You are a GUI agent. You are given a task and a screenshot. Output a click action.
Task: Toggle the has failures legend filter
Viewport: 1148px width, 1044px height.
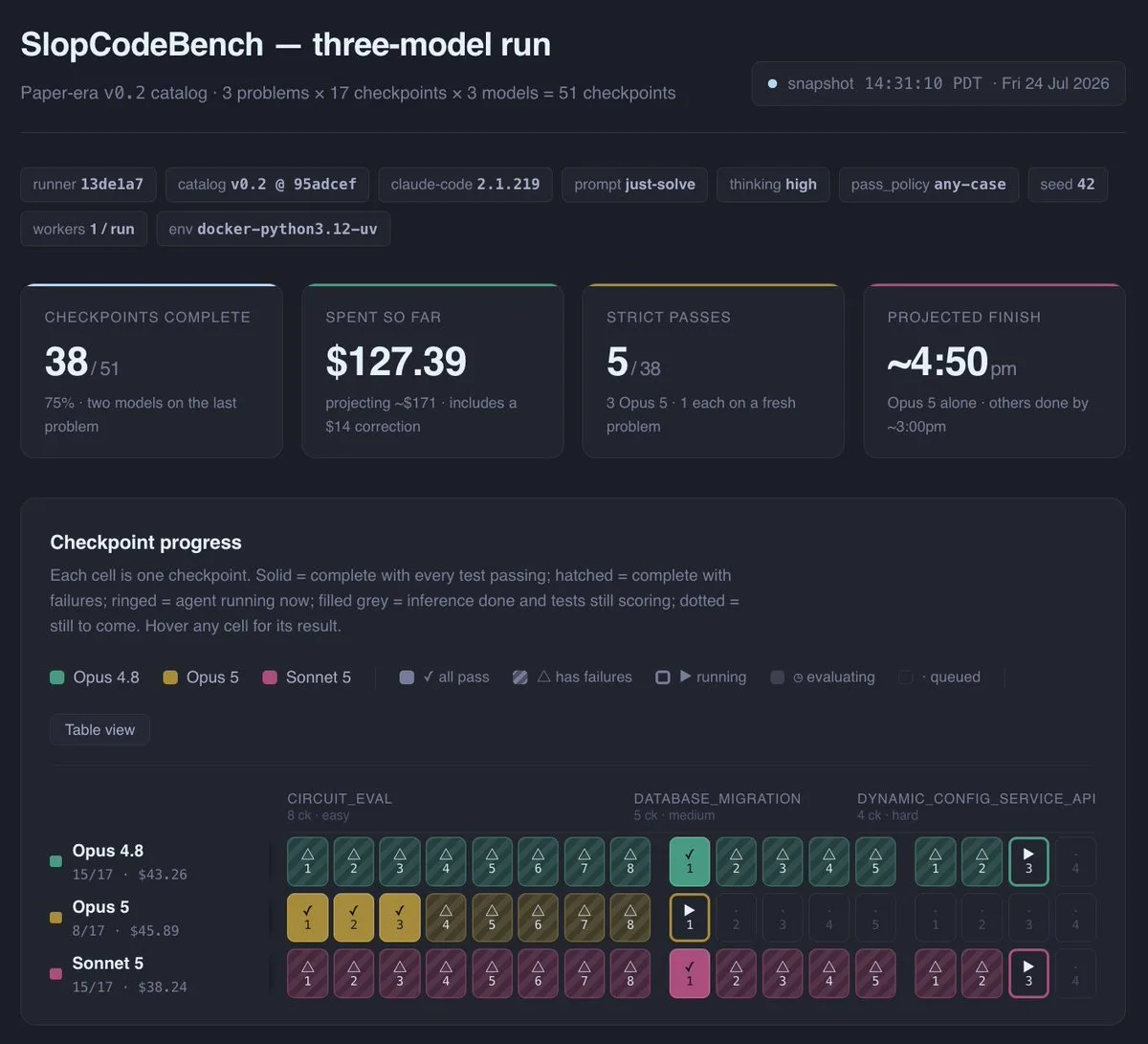point(572,677)
